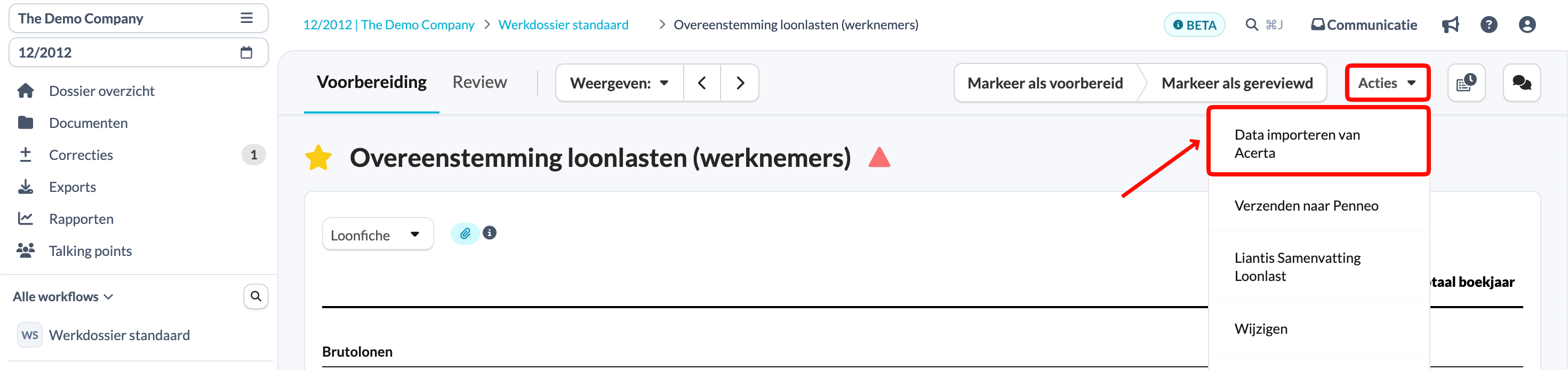Follow the Werkdossier standaard breadcrumb link
The width and height of the screenshot is (1568, 370).
(563, 25)
